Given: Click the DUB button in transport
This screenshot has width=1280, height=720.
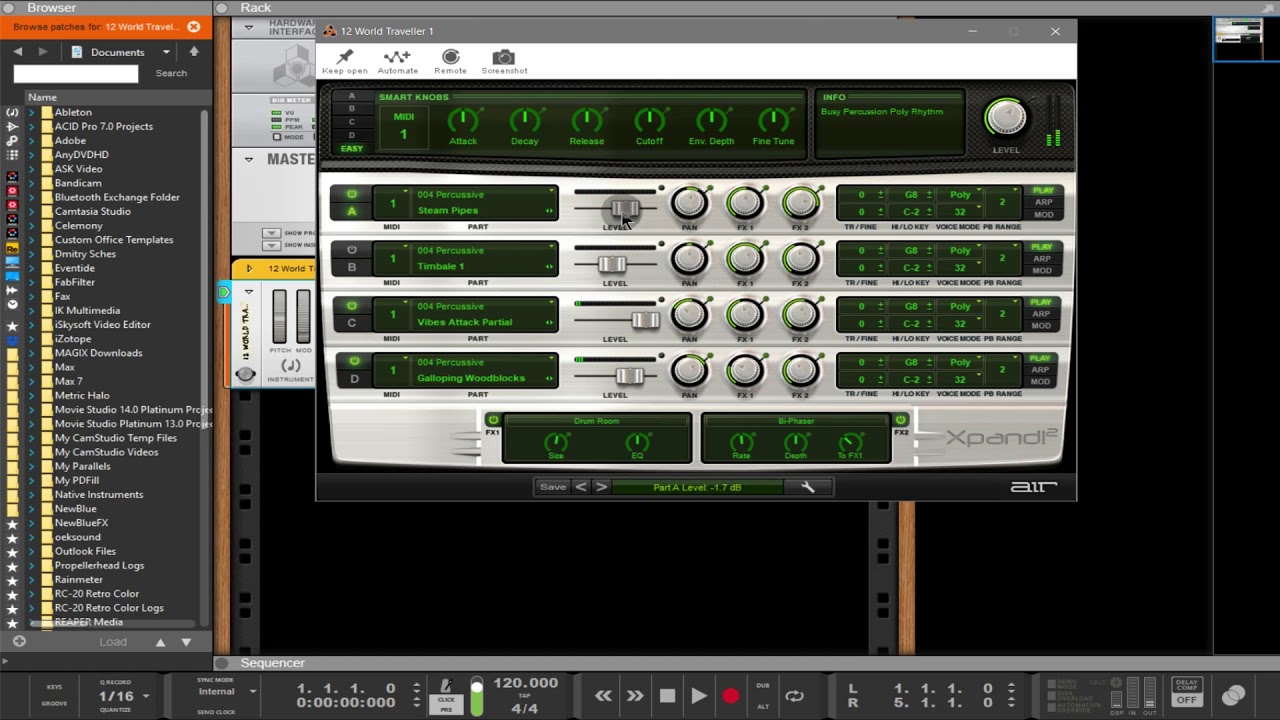Looking at the screenshot, I should pyautogui.click(x=763, y=686).
